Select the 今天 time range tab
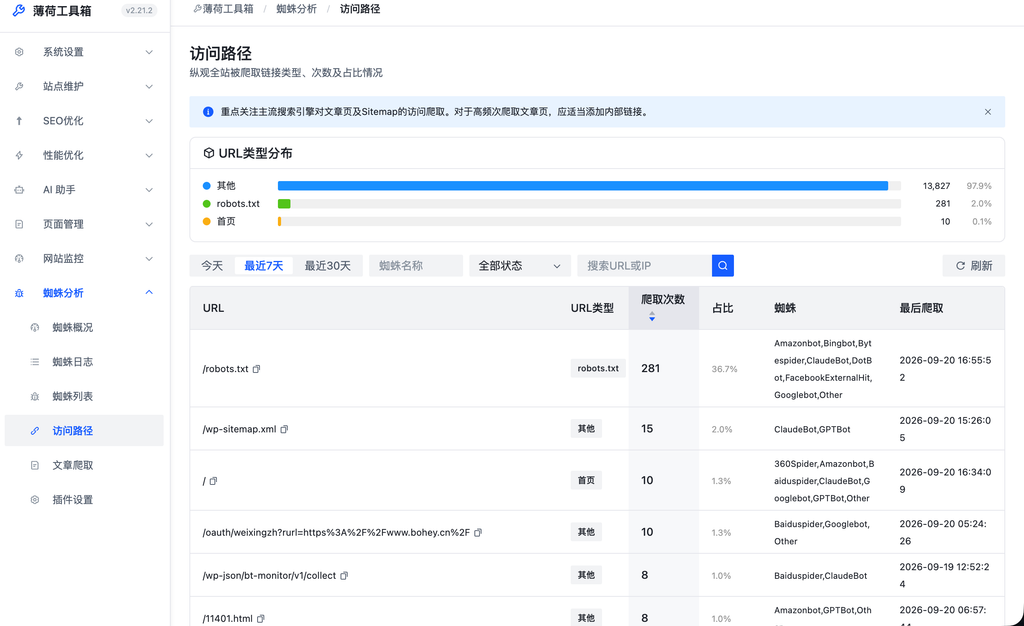Image resolution: width=1024 pixels, height=626 pixels. point(212,266)
